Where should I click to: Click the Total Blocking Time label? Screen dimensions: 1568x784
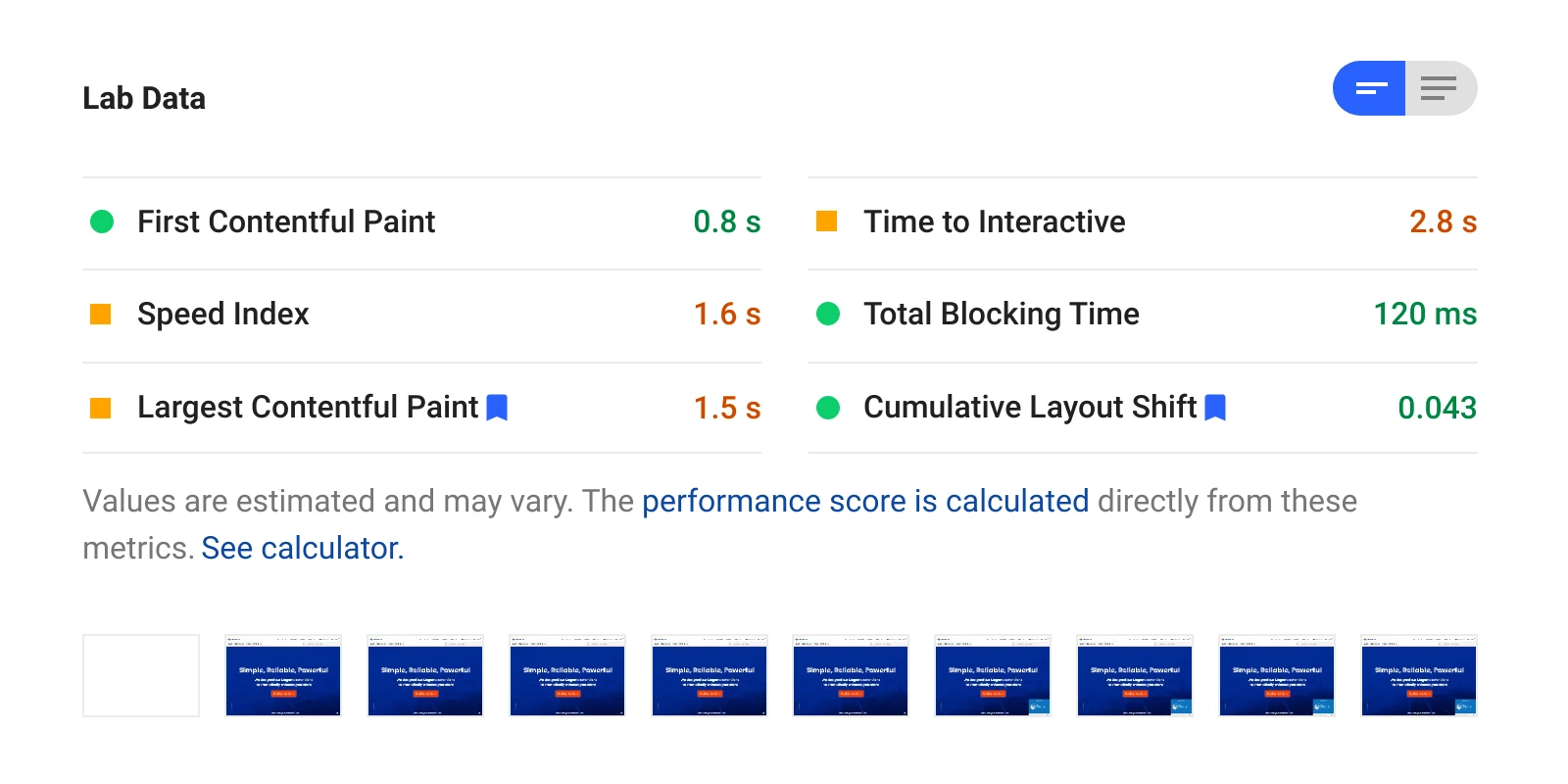1001,314
